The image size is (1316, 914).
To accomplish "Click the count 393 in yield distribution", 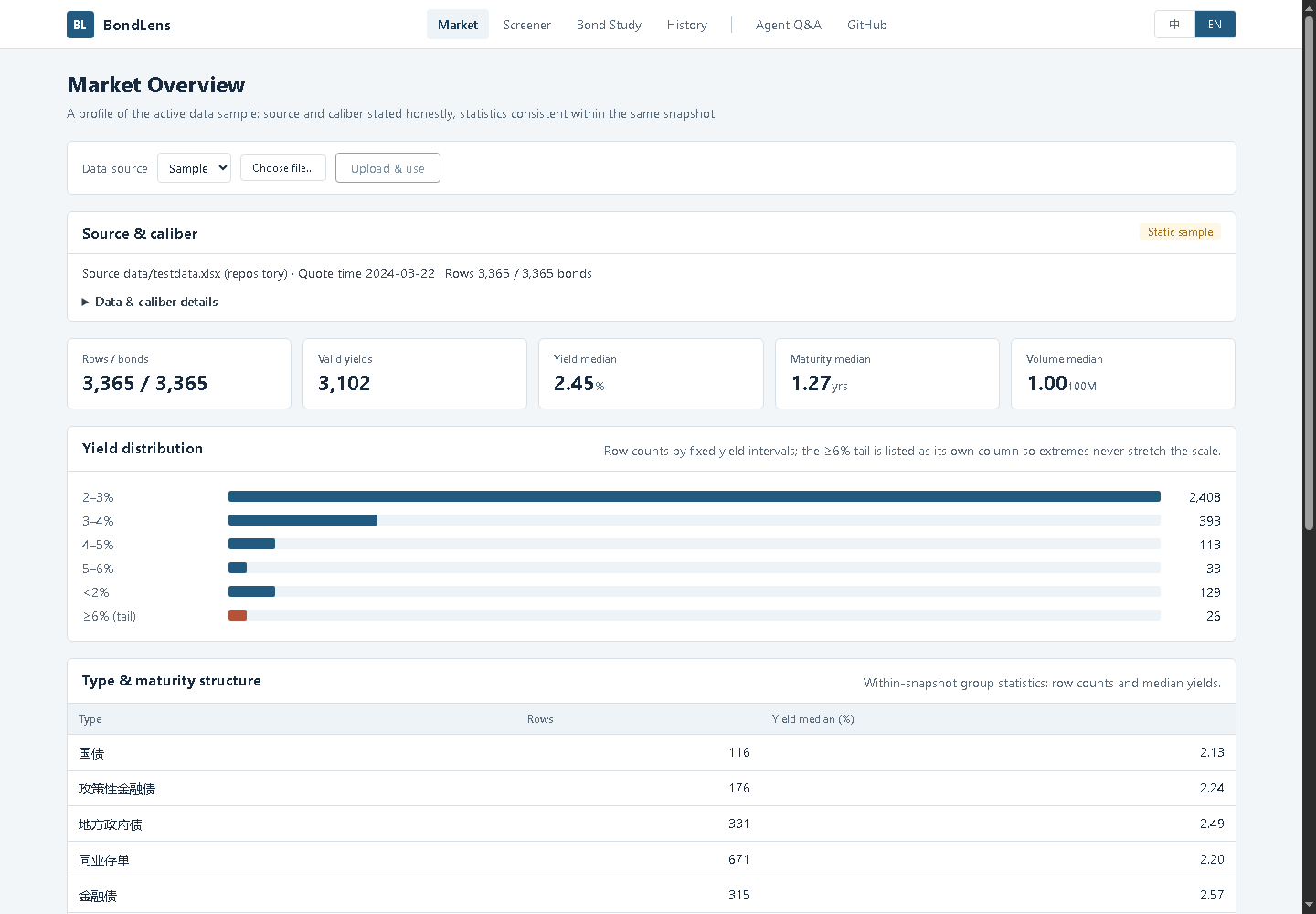I will [1210, 521].
